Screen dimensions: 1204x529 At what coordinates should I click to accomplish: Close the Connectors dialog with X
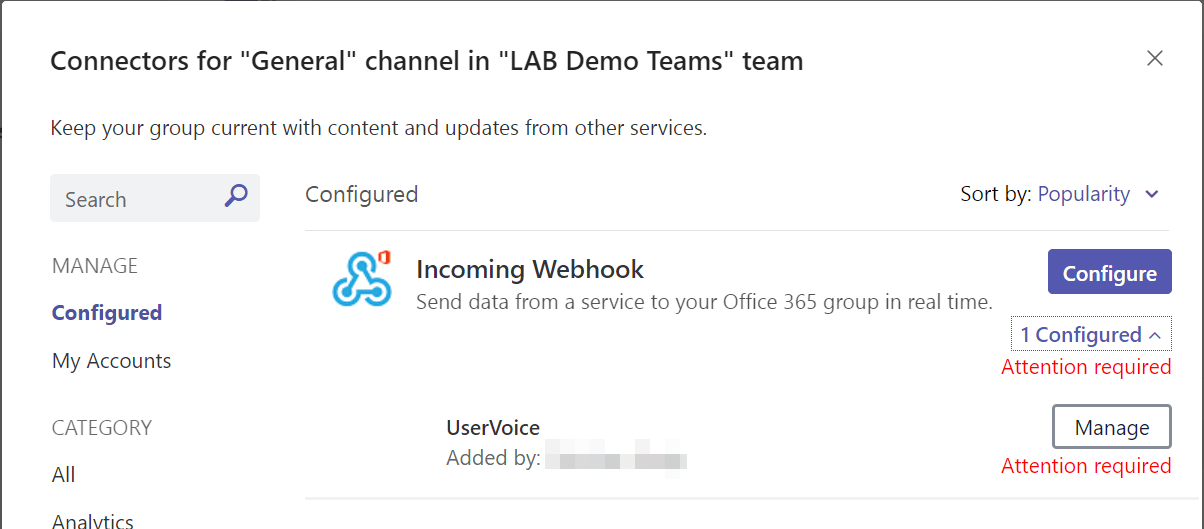point(1155,58)
